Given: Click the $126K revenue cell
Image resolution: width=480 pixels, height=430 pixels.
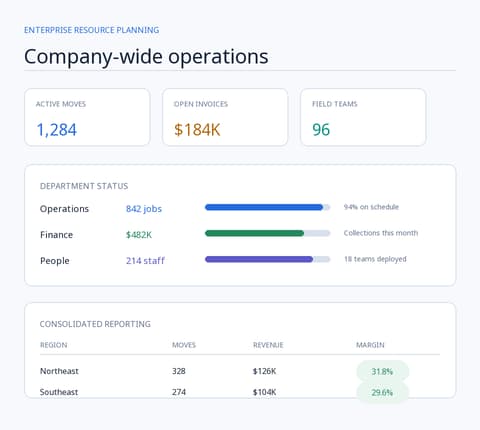Looking at the screenshot, I should [x=264, y=371].
